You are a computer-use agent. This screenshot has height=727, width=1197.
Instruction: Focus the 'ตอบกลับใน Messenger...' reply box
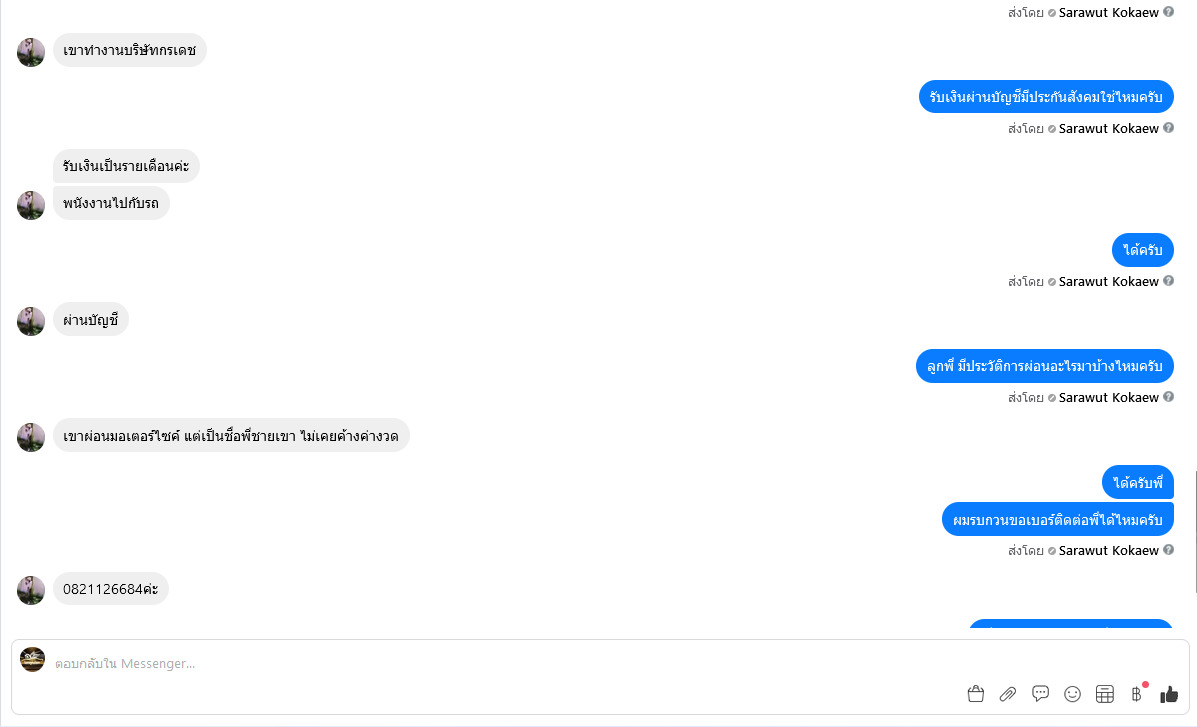pos(500,663)
